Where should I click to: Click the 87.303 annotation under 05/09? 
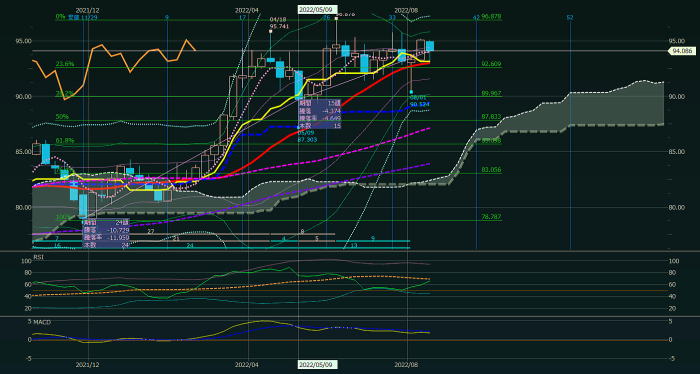tap(307, 140)
